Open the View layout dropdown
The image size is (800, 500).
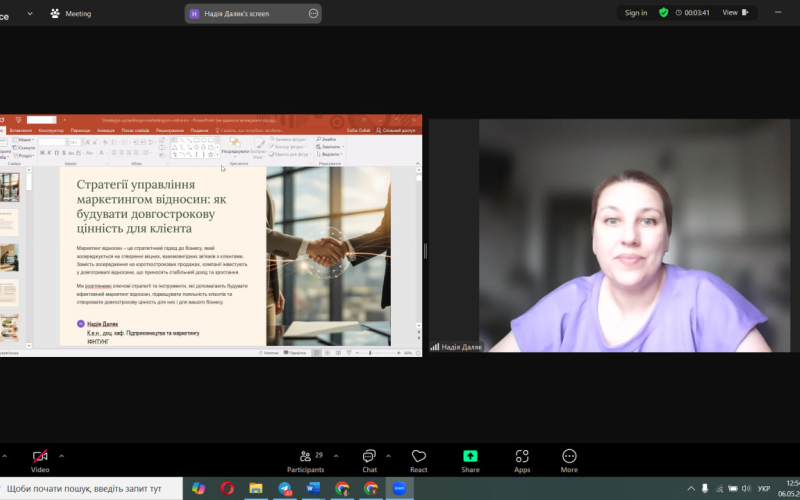(x=735, y=13)
